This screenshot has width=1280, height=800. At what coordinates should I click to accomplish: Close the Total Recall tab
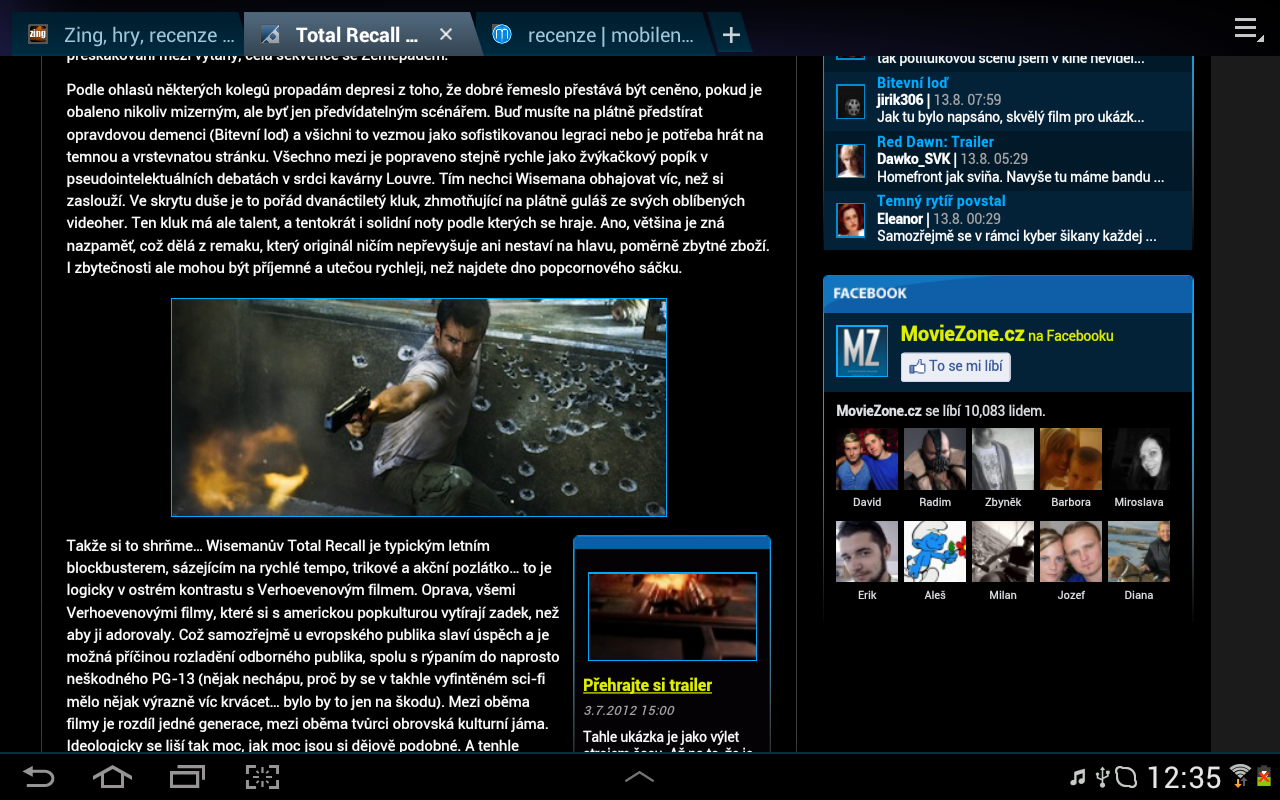[445, 33]
